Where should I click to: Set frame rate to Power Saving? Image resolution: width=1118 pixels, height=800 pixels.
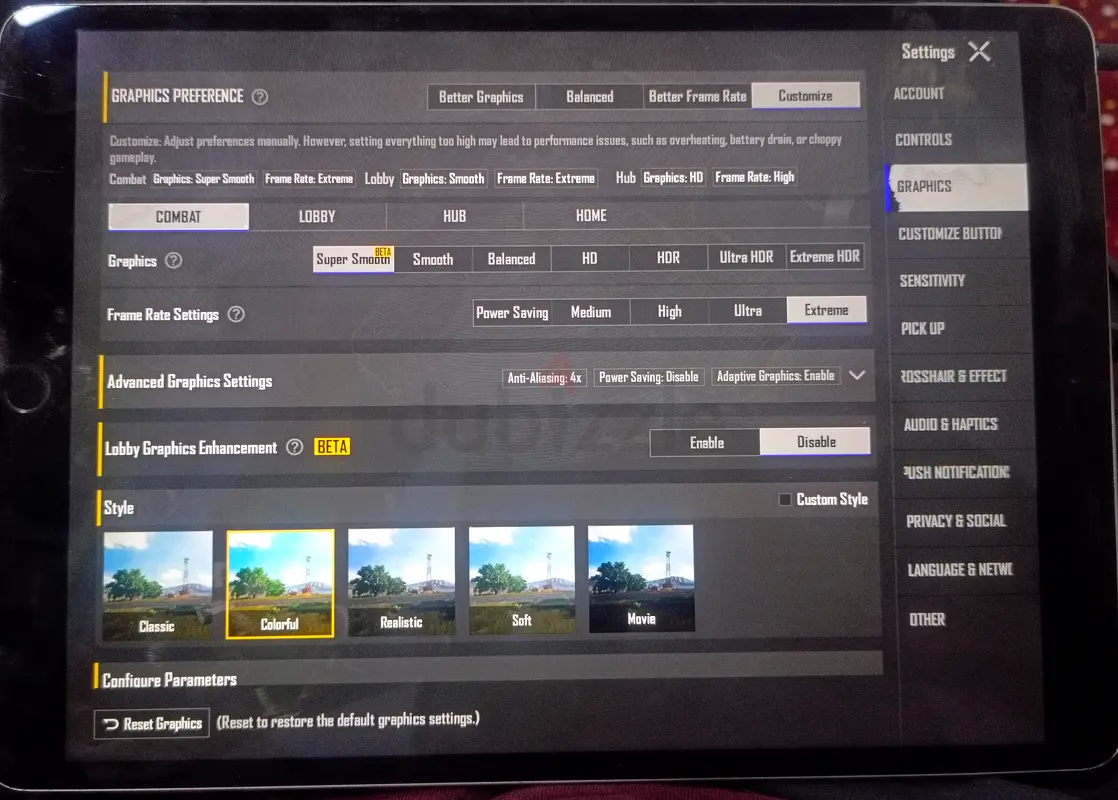pos(513,312)
